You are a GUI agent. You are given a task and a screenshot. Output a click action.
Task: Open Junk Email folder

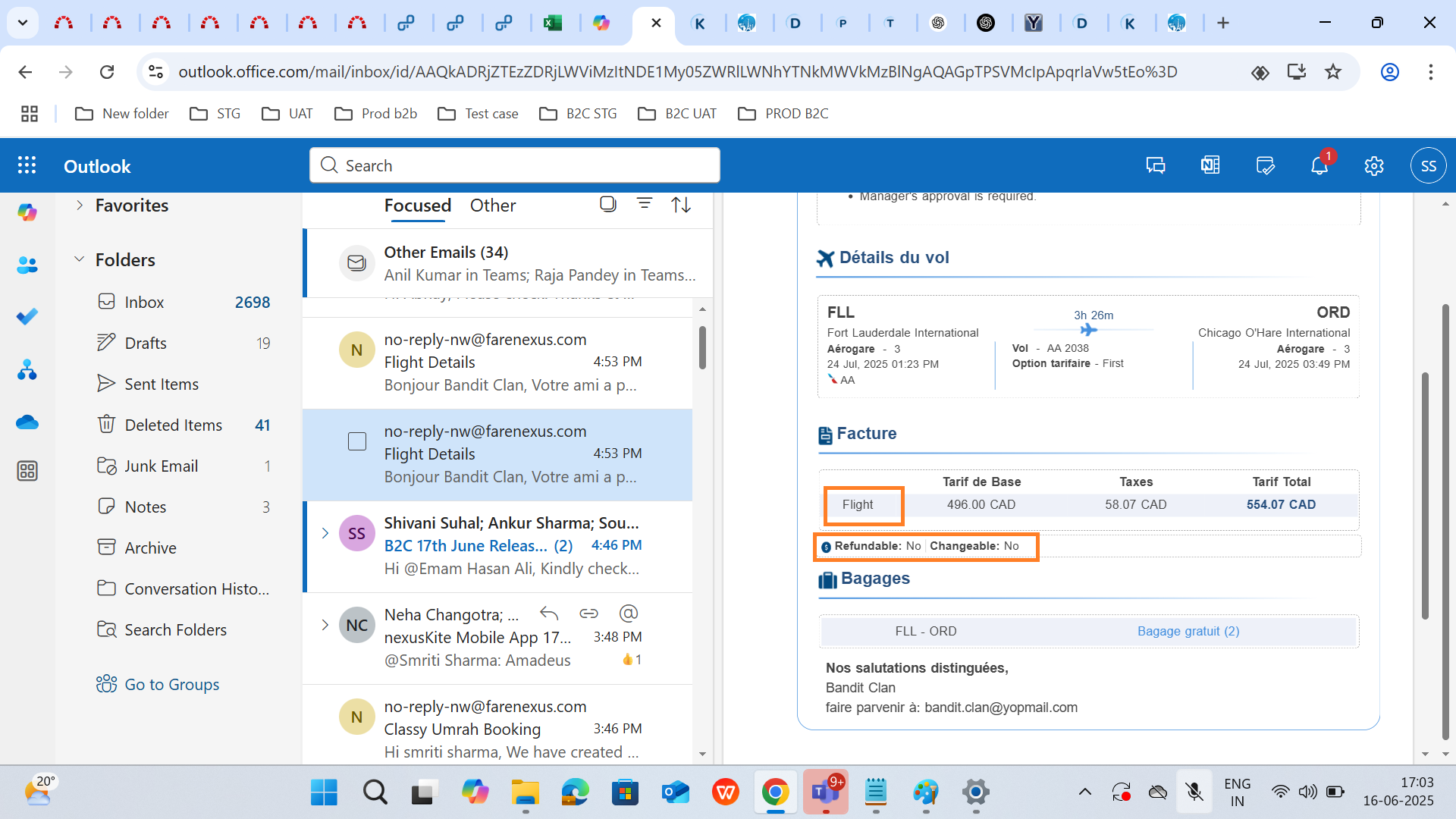[182, 466]
